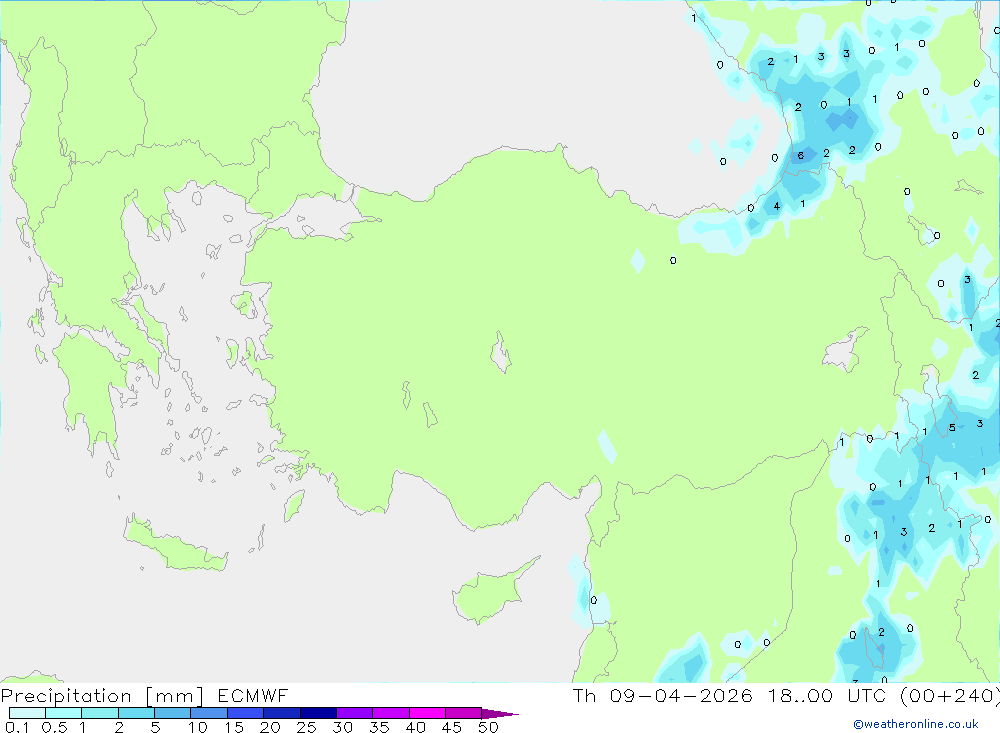This screenshot has height=733, width=1000.
Task: Click the '18:00 UTC' time text
Action: click(828, 695)
